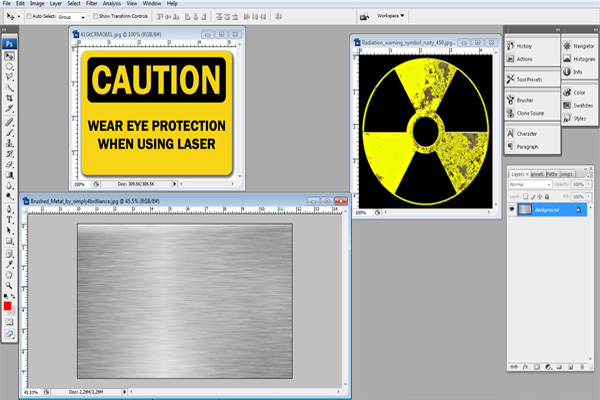The height and width of the screenshot is (400, 600).
Task: Open the Normal blend mode dropdown
Action: pos(530,184)
